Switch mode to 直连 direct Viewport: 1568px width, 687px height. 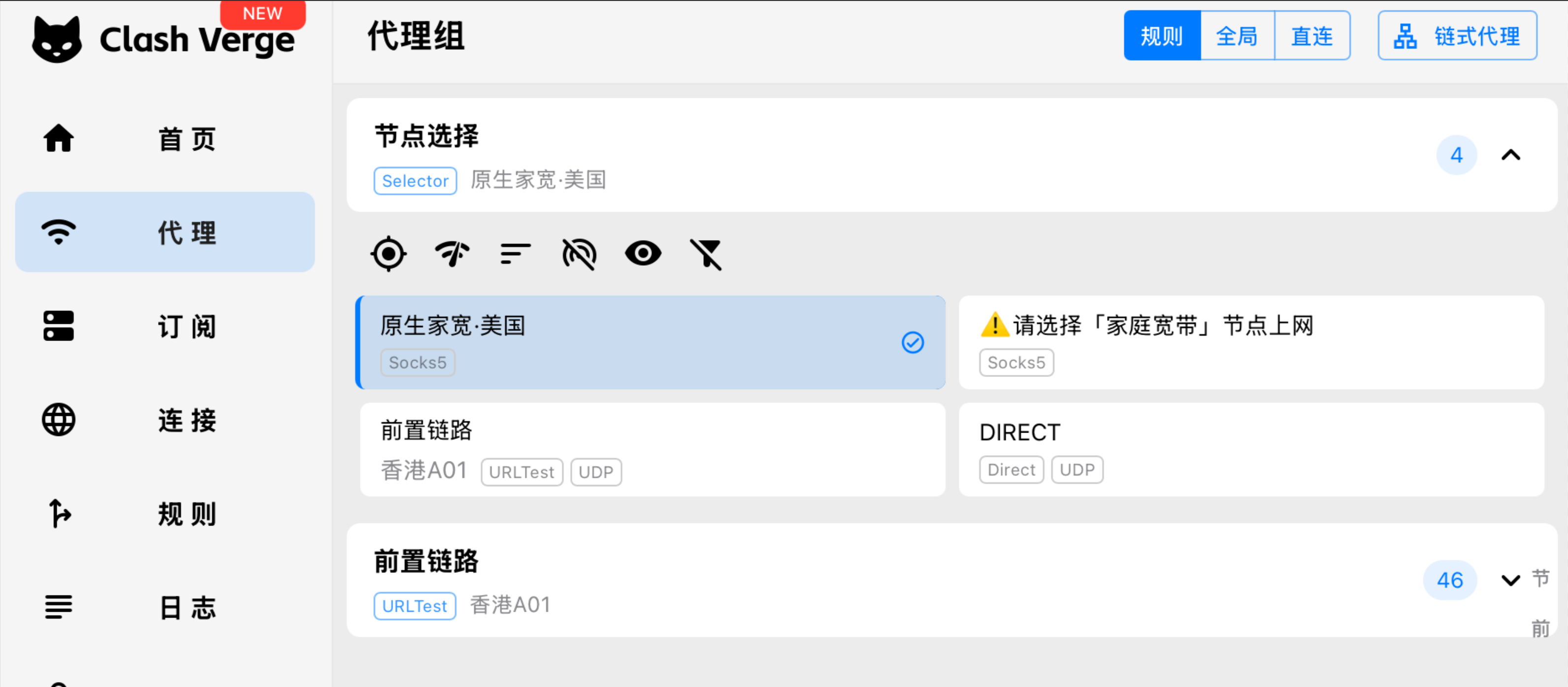tap(1312, 36)
